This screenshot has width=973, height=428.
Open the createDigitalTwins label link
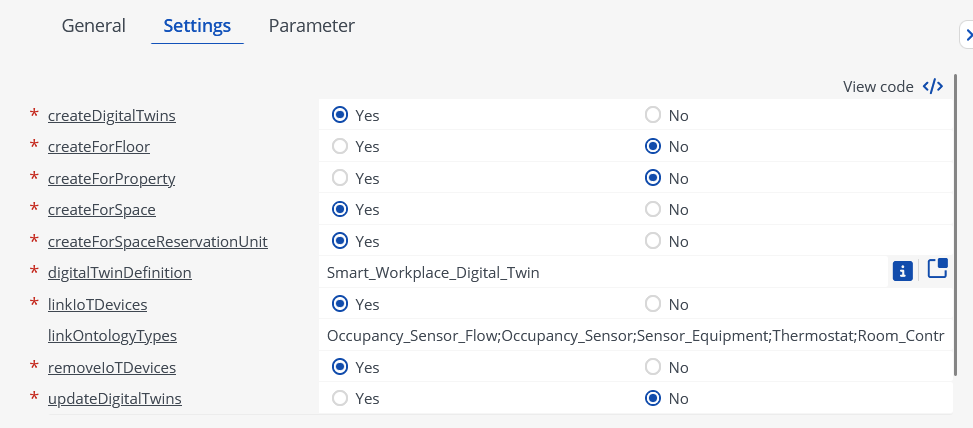point(112,116)
